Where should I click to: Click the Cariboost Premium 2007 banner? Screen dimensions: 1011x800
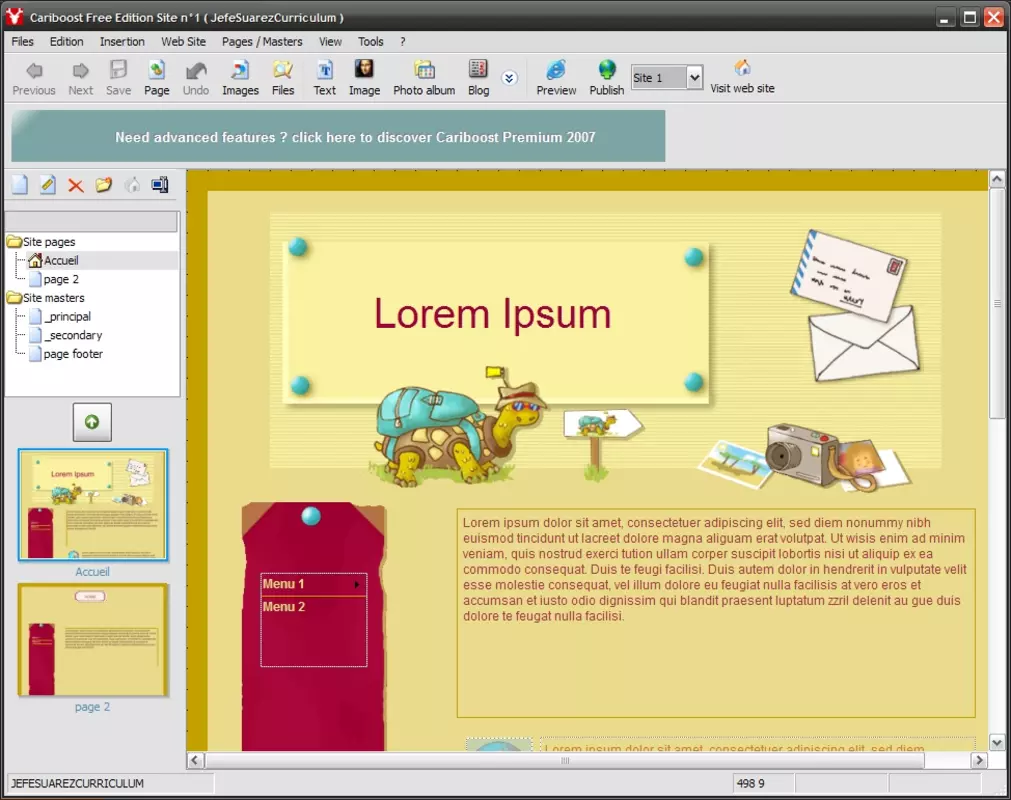(339, 136)
